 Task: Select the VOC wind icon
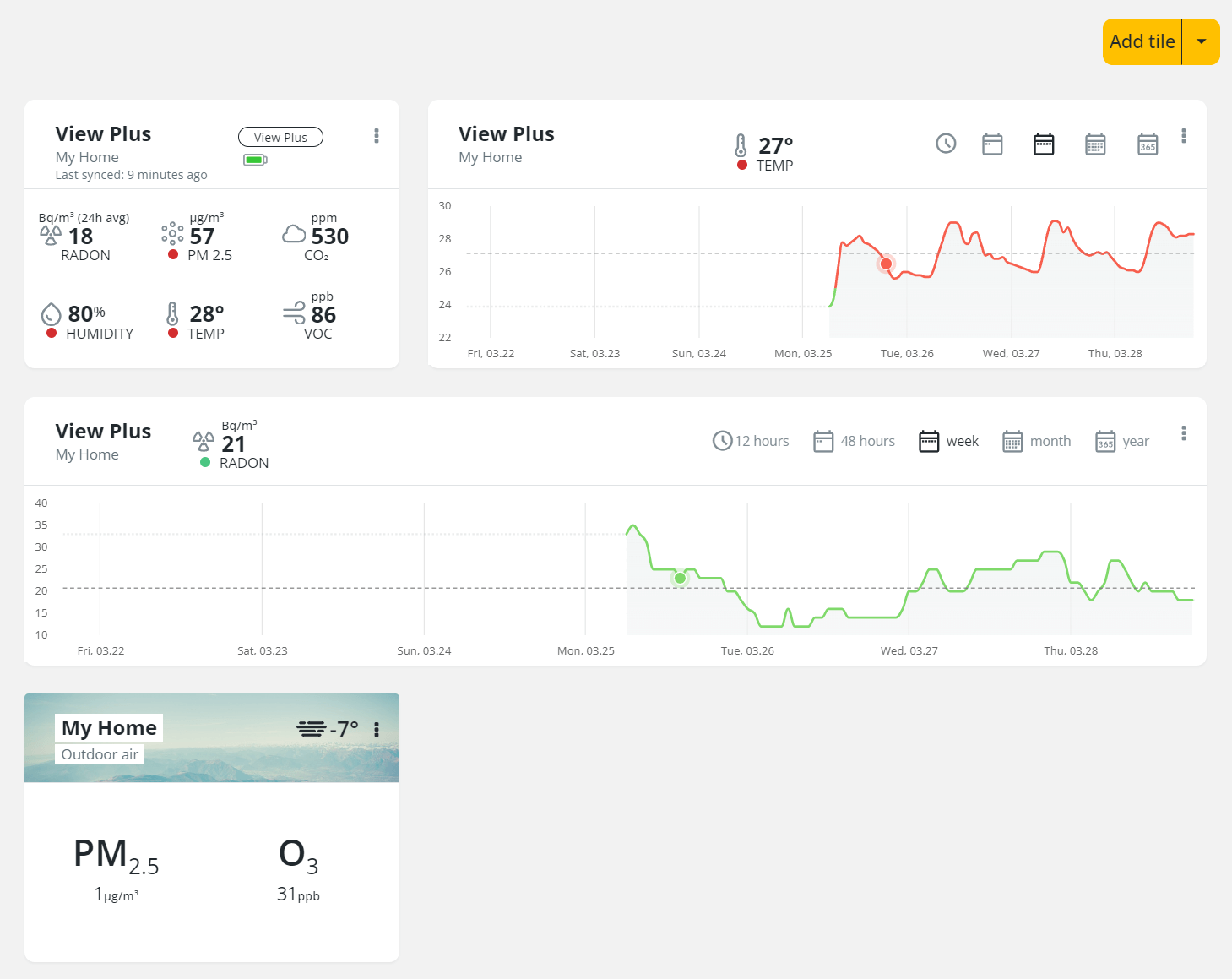[294, 313]
